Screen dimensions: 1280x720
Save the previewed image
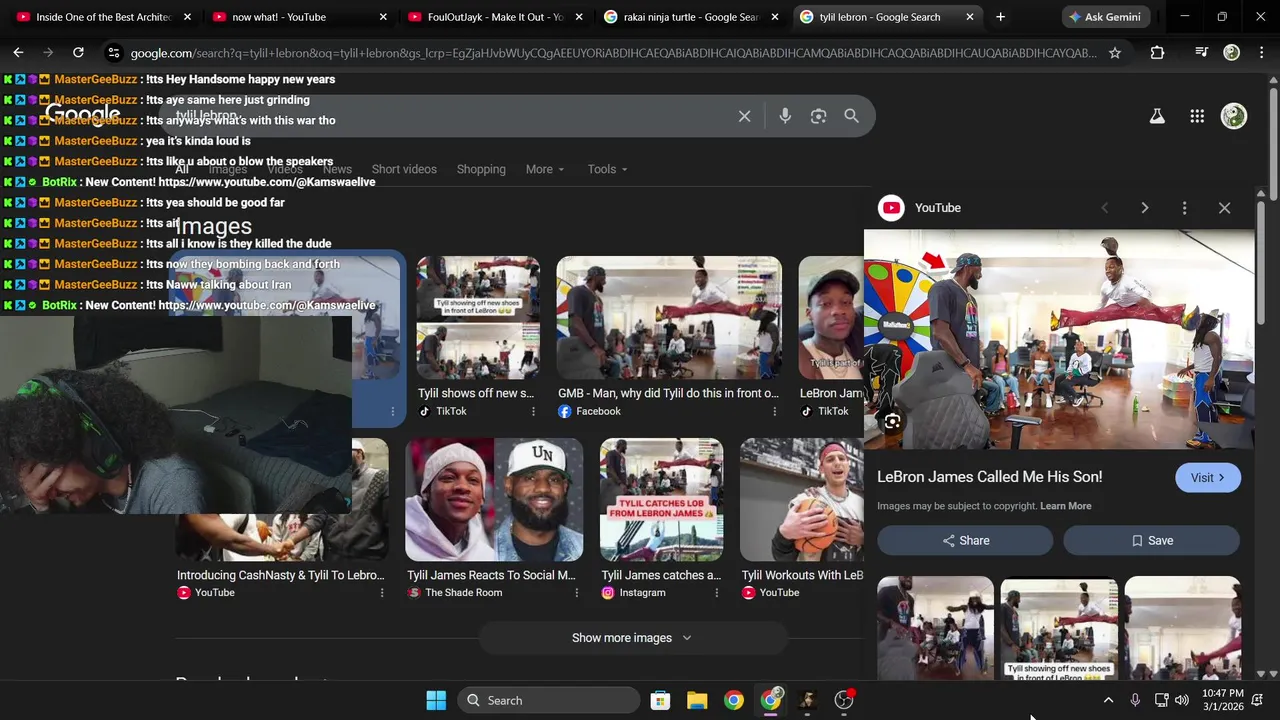[1151, 541]
